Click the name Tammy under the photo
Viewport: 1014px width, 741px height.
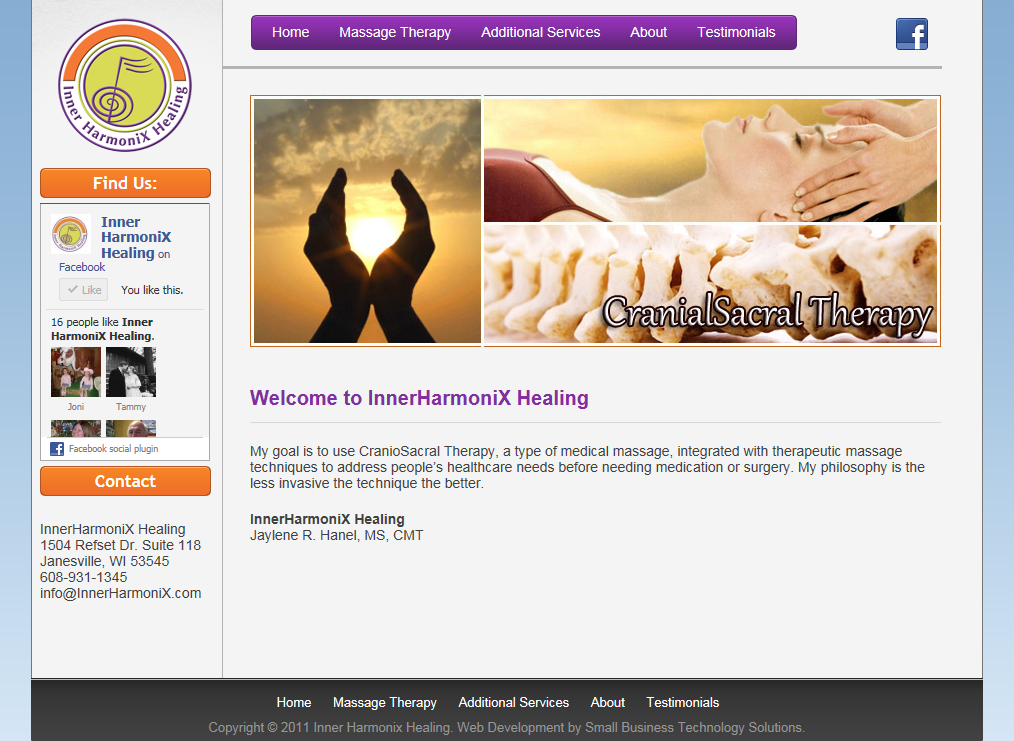pos(131,407)
